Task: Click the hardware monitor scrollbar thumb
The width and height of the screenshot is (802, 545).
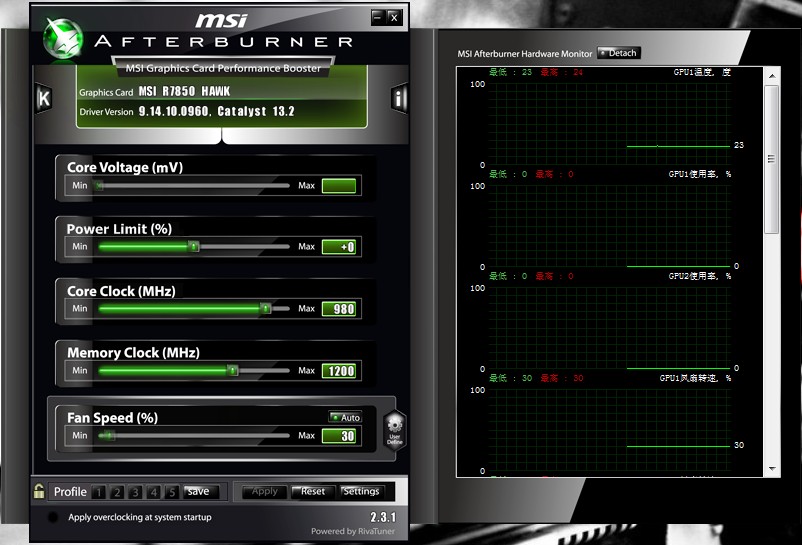Action: 772,160
